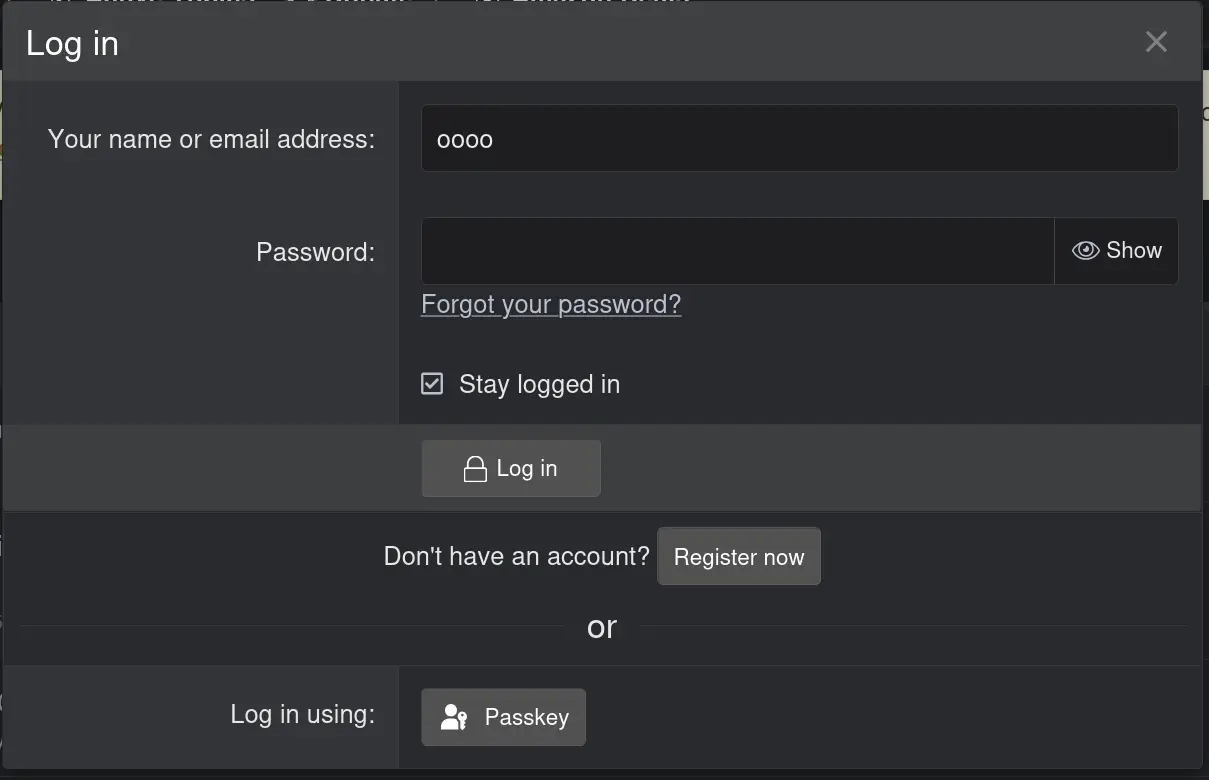Click the "or" separator text
This screenshot has height=780, width=1209.
[x=602, y=627]
